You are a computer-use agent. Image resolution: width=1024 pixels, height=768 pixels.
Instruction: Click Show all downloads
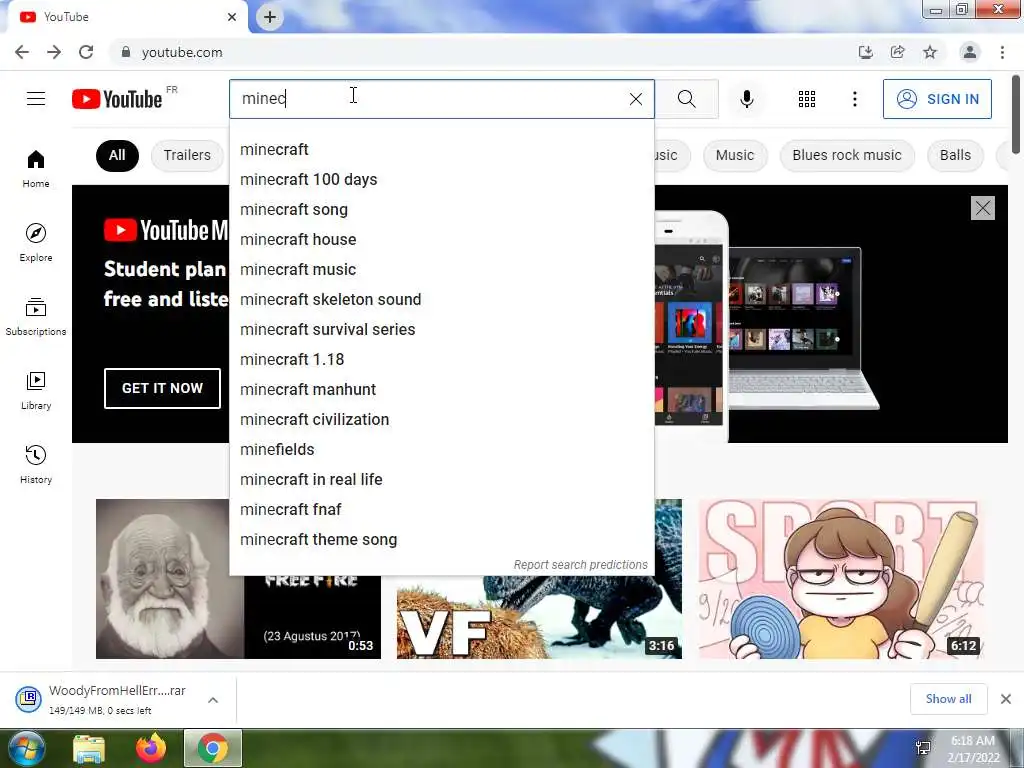948,699
